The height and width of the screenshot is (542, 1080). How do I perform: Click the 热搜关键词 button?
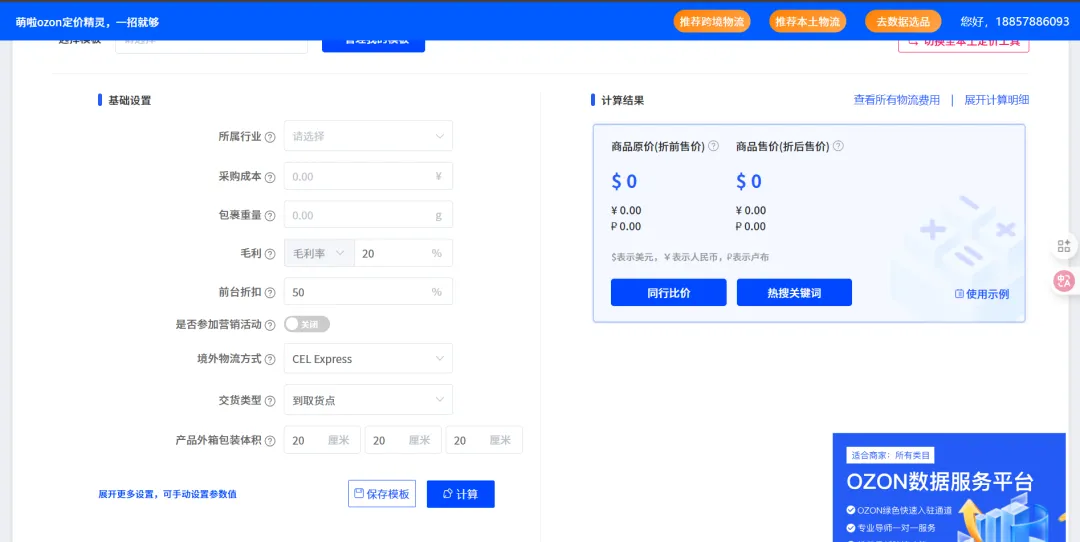794,293
